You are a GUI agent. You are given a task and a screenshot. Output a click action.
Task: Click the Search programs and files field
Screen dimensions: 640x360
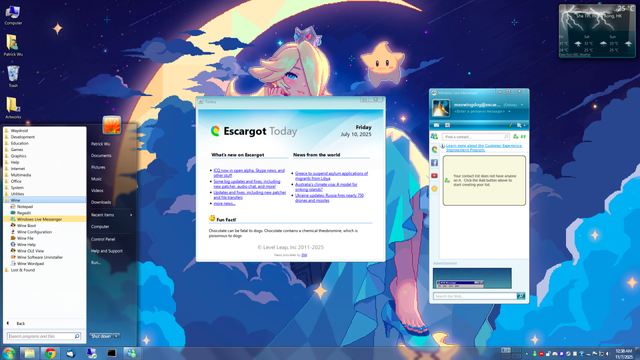click(x=44, y=336)
